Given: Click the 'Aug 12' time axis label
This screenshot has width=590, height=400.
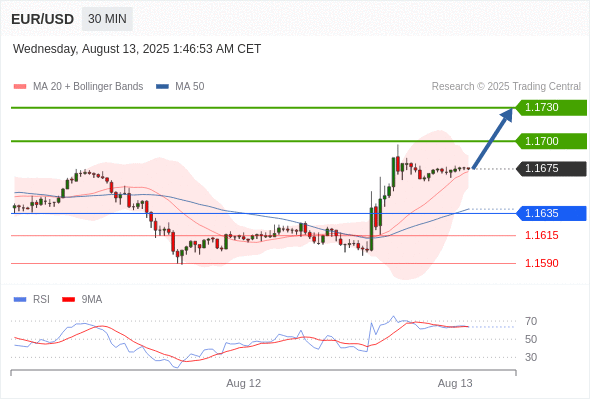Looking at the screenshot, I should pos(243,383).
